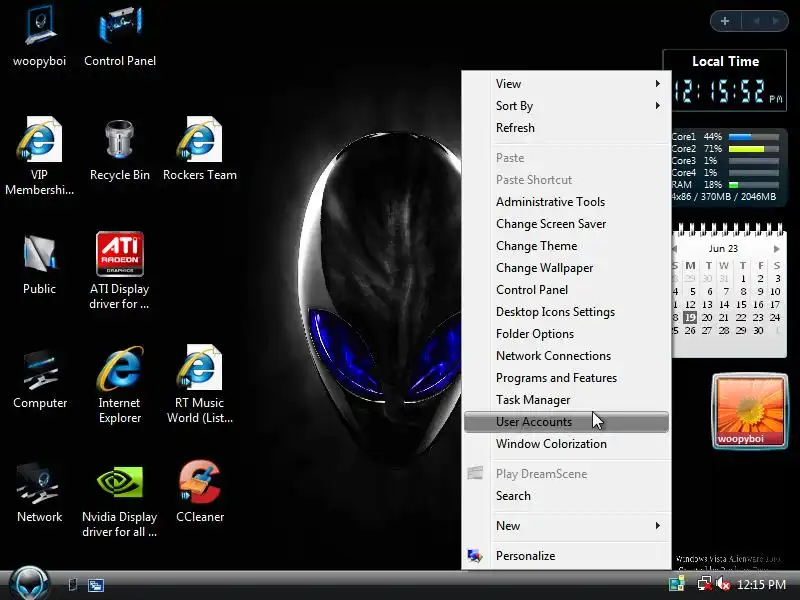Click the 12:15 PM taskbar clock
The width and height of the screenshot is (800, 600).
pos(761,585)
